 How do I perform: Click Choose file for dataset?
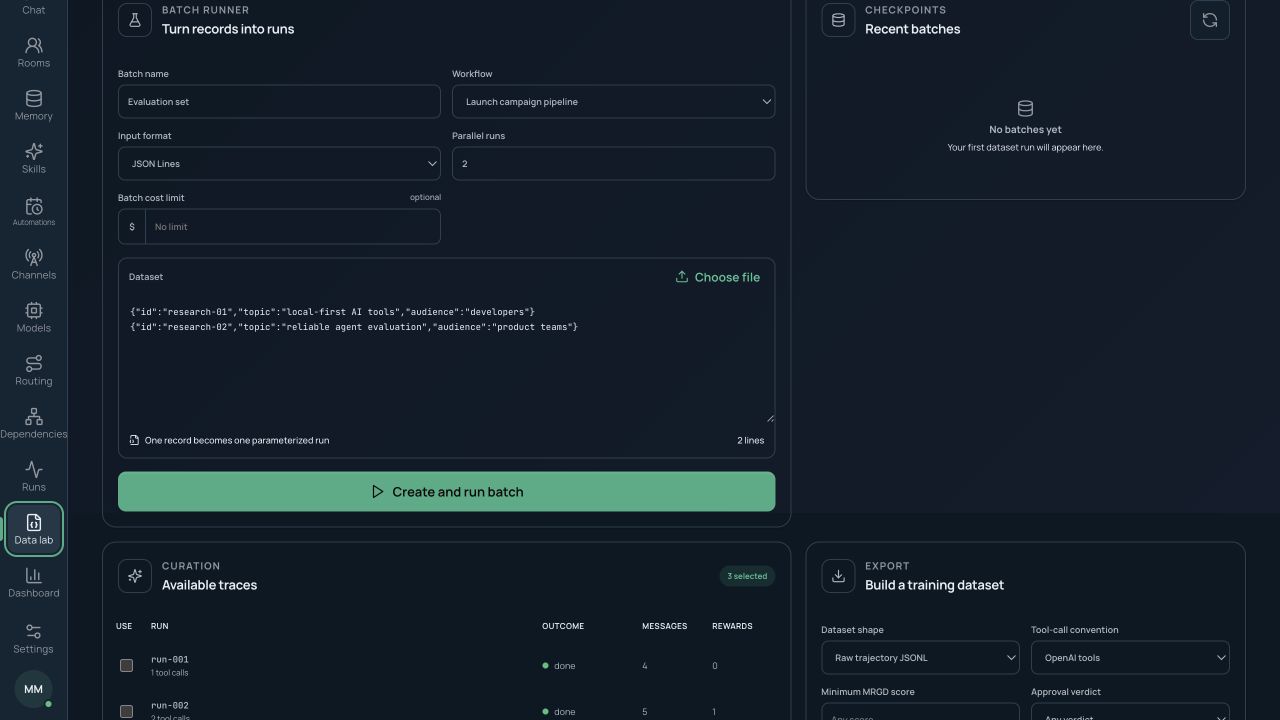coord(718,277)
